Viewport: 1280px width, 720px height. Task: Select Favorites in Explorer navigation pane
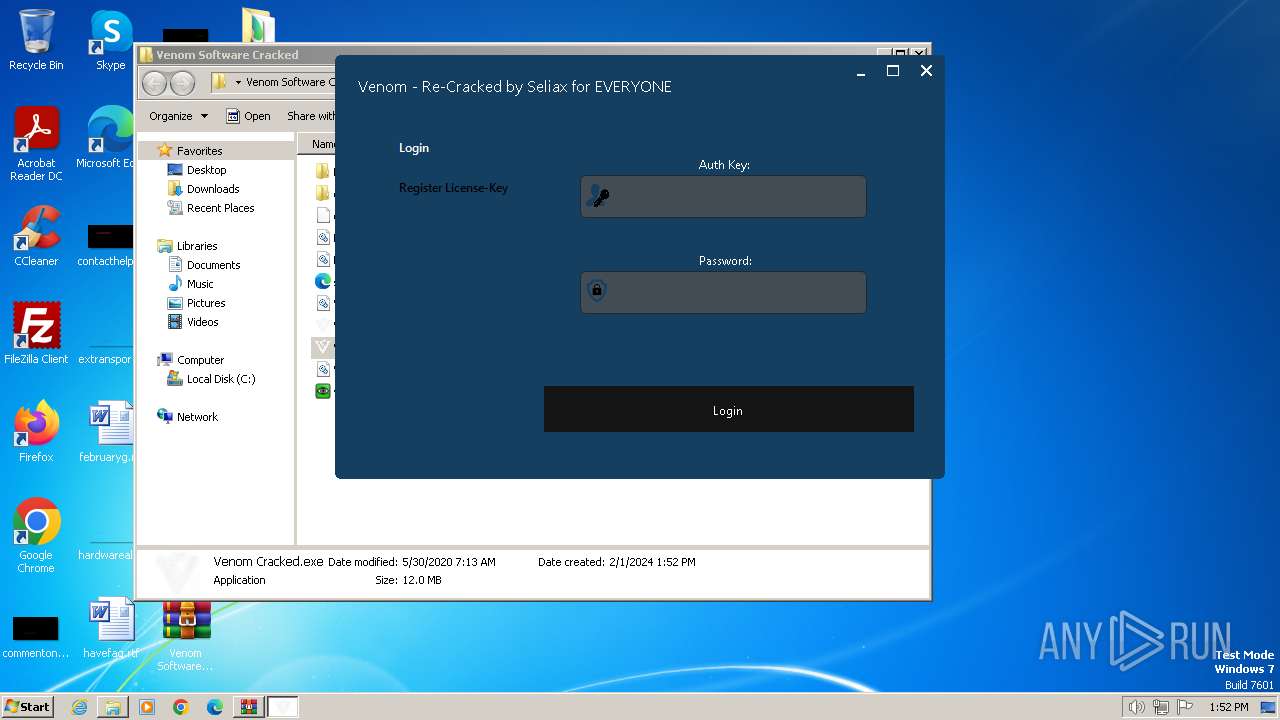(199, 151)
